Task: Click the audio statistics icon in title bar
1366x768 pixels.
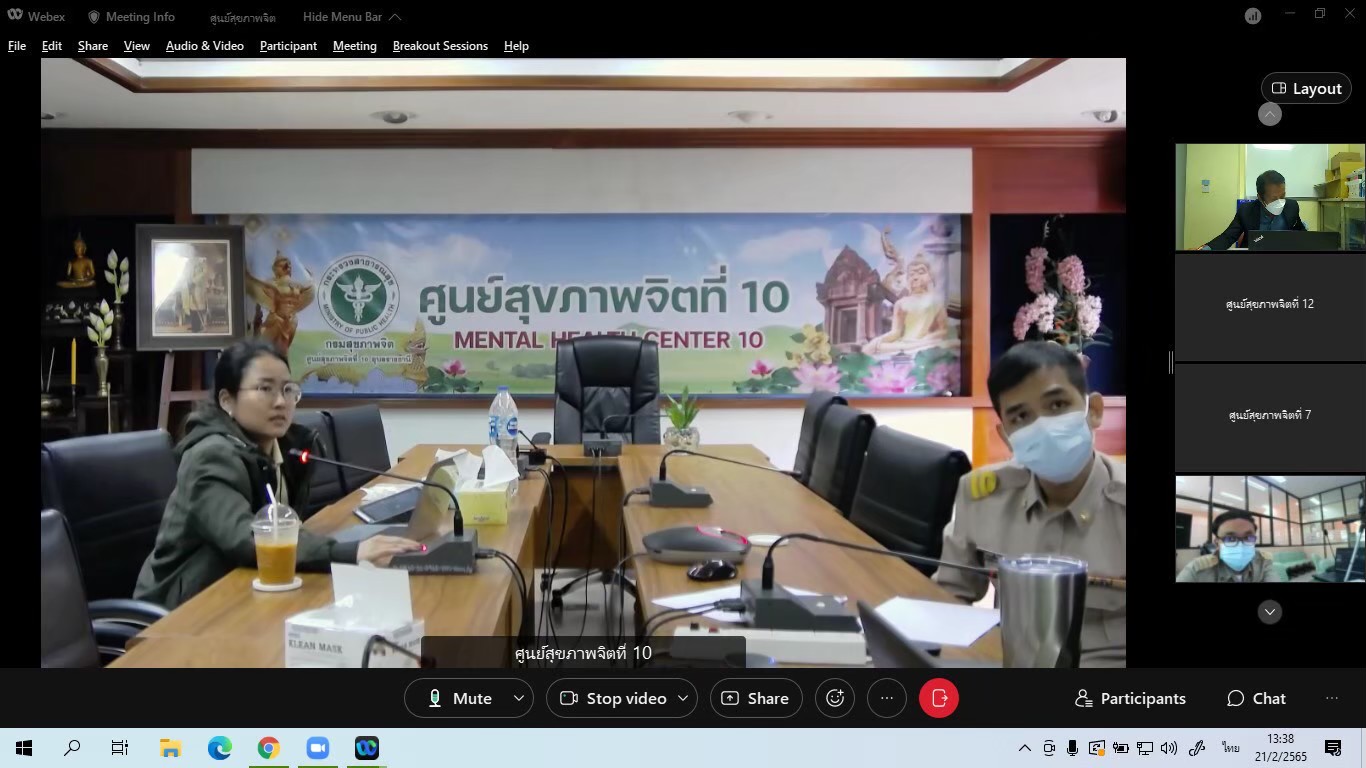Action: (1252, 16)
